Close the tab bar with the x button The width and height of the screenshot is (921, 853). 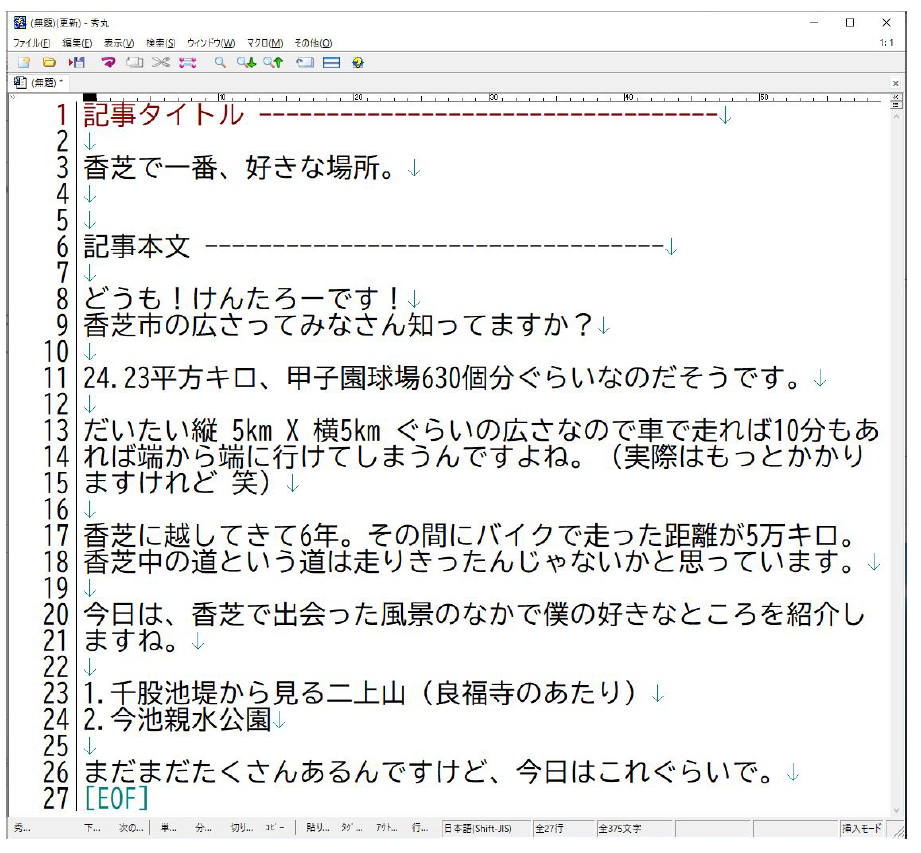895,82
